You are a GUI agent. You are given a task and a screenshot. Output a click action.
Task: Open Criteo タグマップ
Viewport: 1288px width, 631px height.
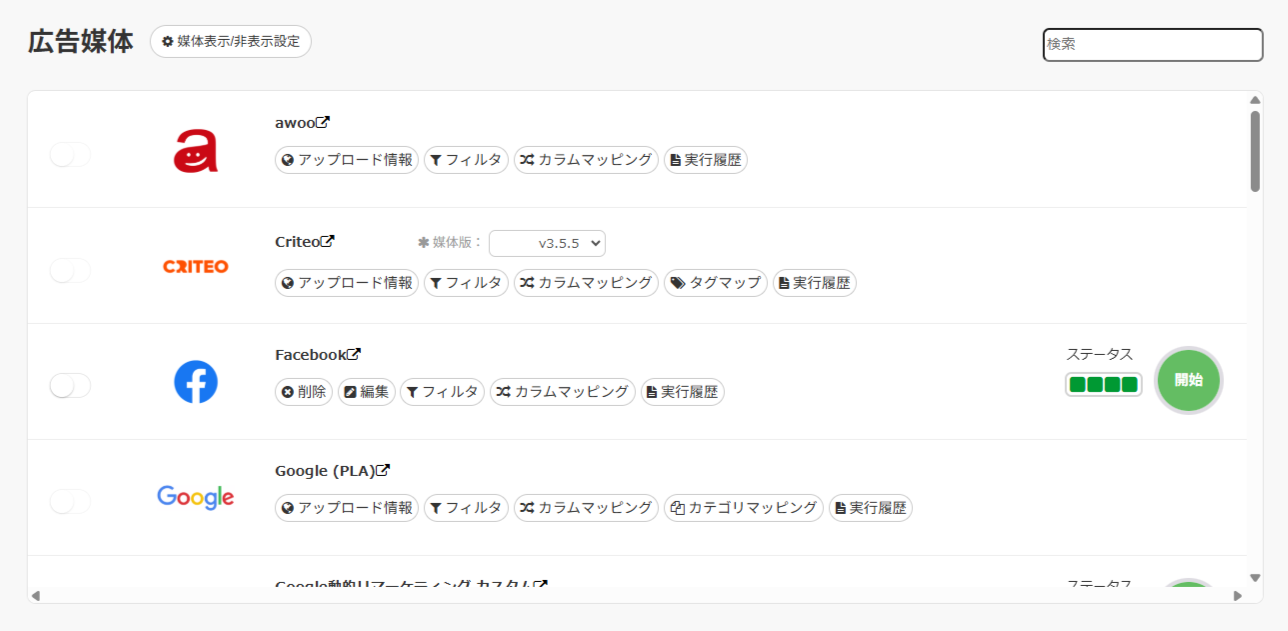[x=716, y=283]
